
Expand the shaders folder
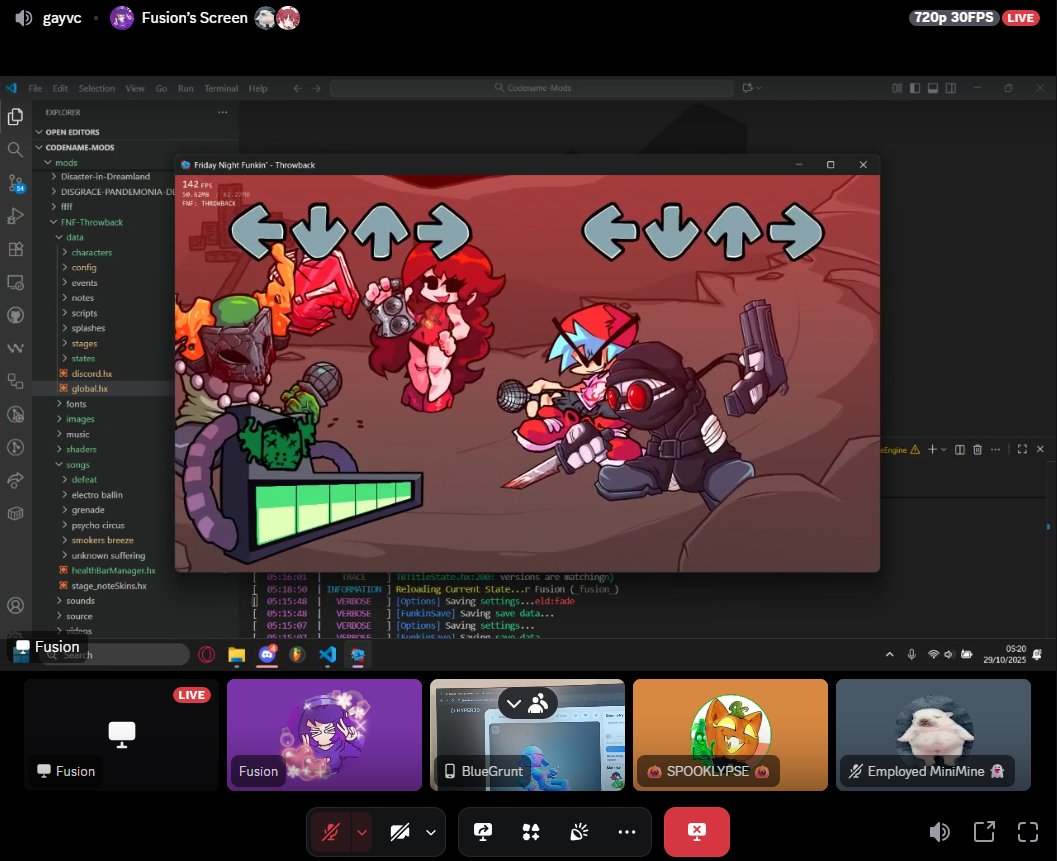[81, 449]
